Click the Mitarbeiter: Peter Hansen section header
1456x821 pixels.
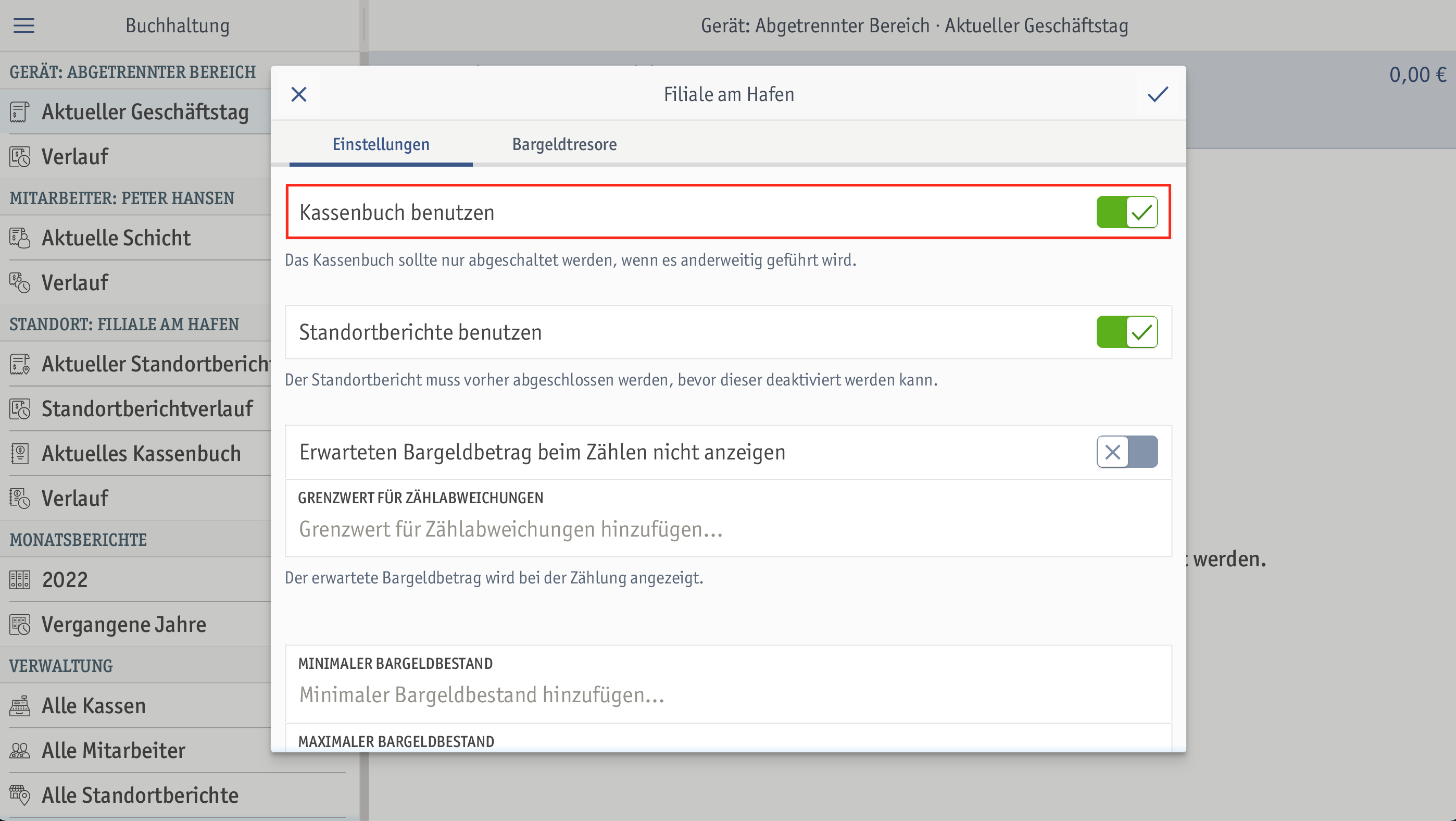pyautogui.click(x=121, y=198)
